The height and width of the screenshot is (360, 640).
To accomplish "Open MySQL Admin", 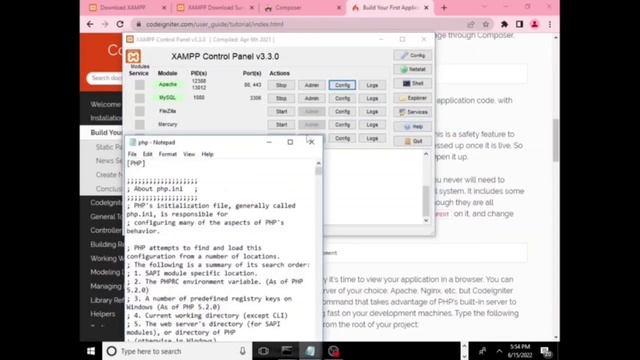I will click(311, 98).
